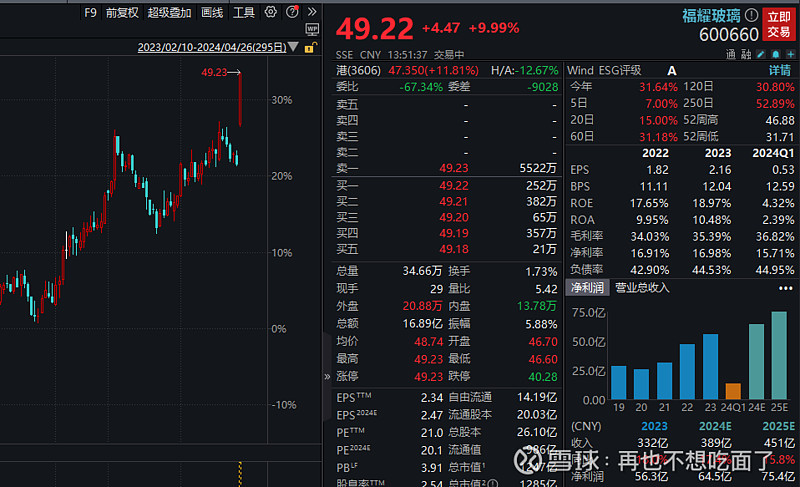The height and width of the screenshot is (487, 800).
Task: Click the 2023/02/10-2024/04/26 date range link
Action: (212, 47)
